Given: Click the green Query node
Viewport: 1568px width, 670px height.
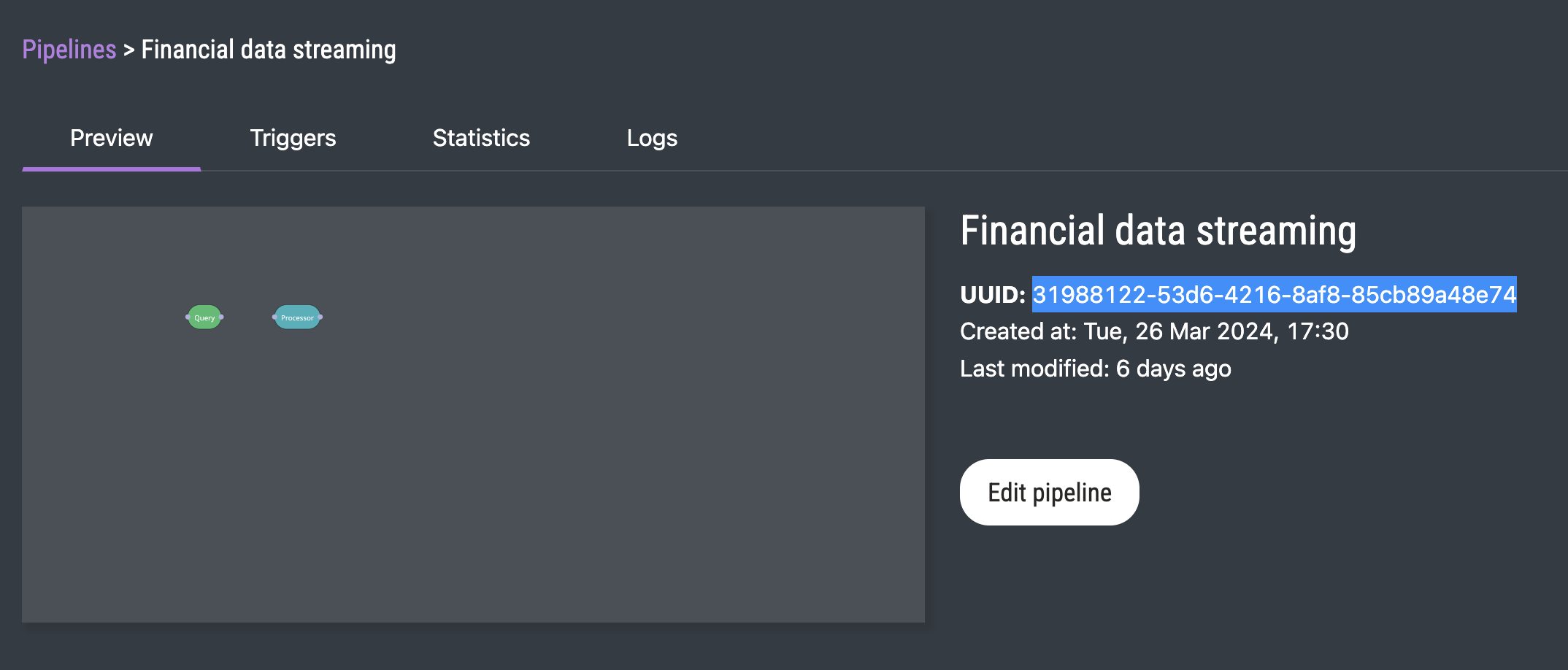Looking at the screenshot, I should (x=204, y=317).
